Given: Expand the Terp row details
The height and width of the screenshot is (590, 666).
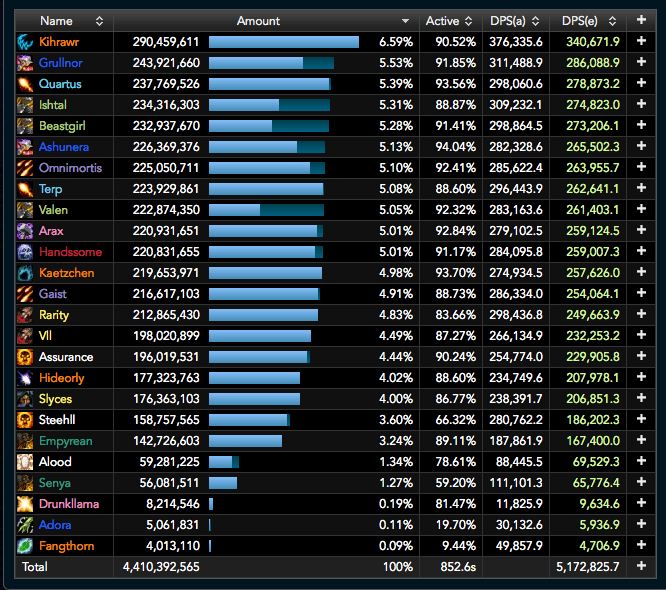Looking at the screenshot, I should coord(641,189).
